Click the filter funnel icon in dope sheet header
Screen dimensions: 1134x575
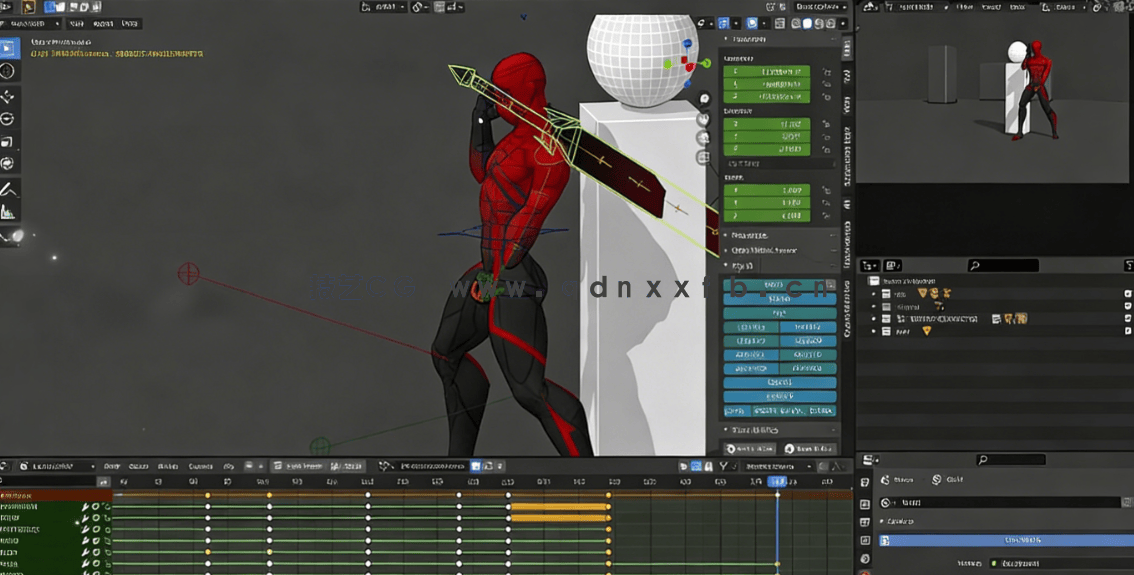pos(723,467)
